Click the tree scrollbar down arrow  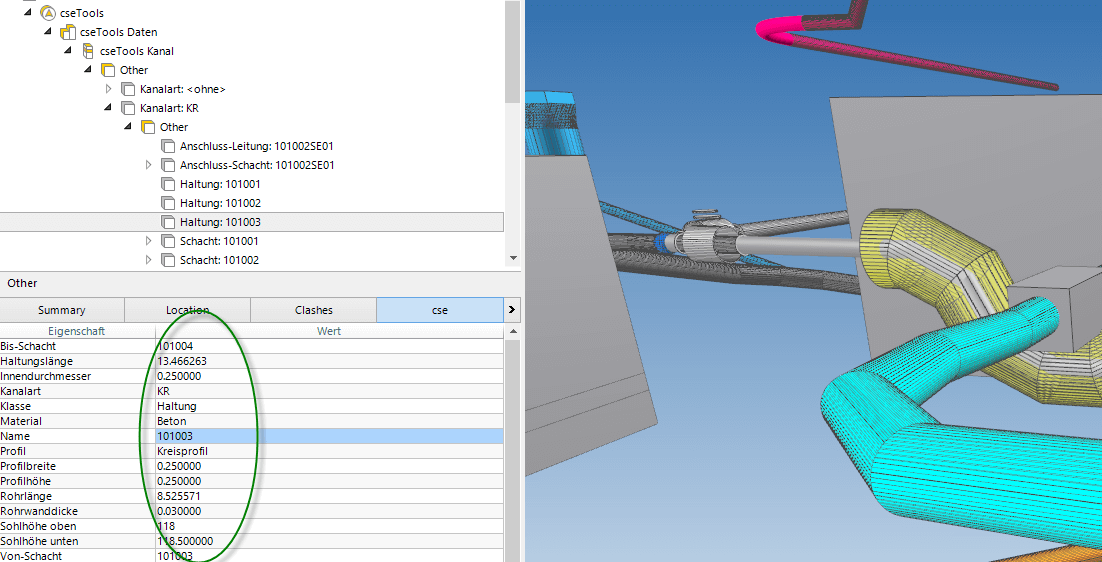point(513,258)
